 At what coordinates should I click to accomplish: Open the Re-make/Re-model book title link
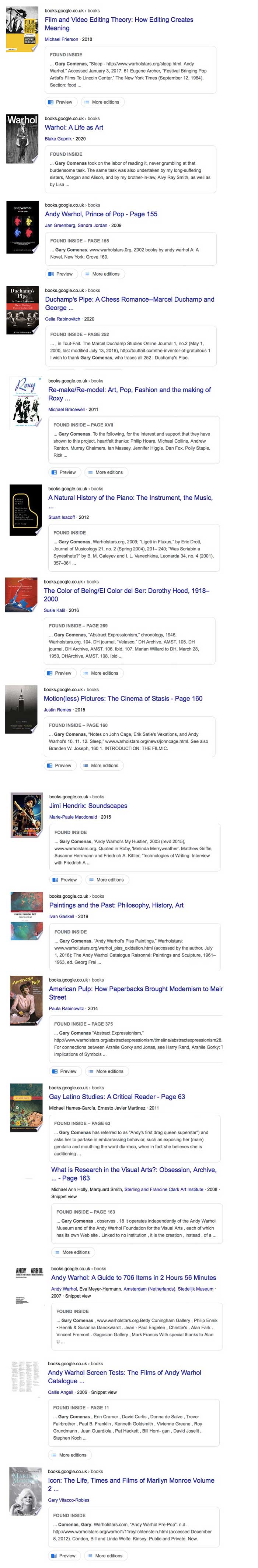pos(129,394)
